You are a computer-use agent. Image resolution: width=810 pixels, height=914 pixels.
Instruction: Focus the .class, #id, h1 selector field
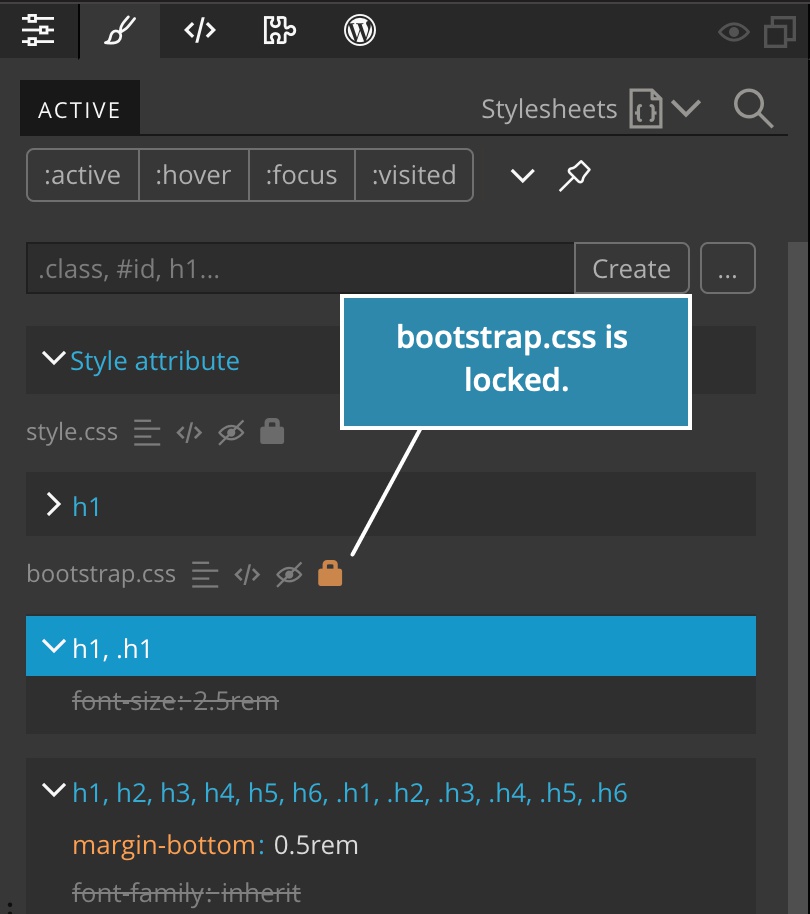pyautogui.click(x=300, y=268)
